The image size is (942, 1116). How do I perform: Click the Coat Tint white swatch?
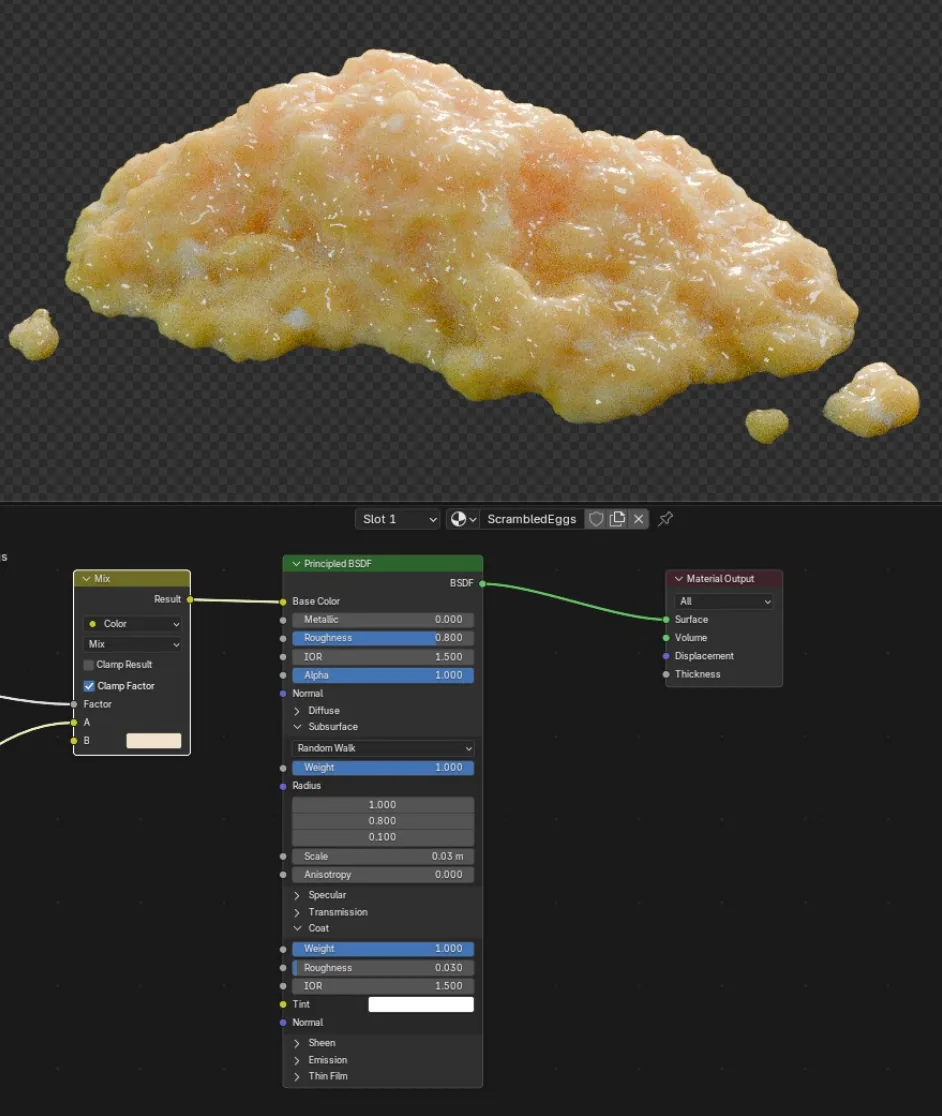point(420,1004)
